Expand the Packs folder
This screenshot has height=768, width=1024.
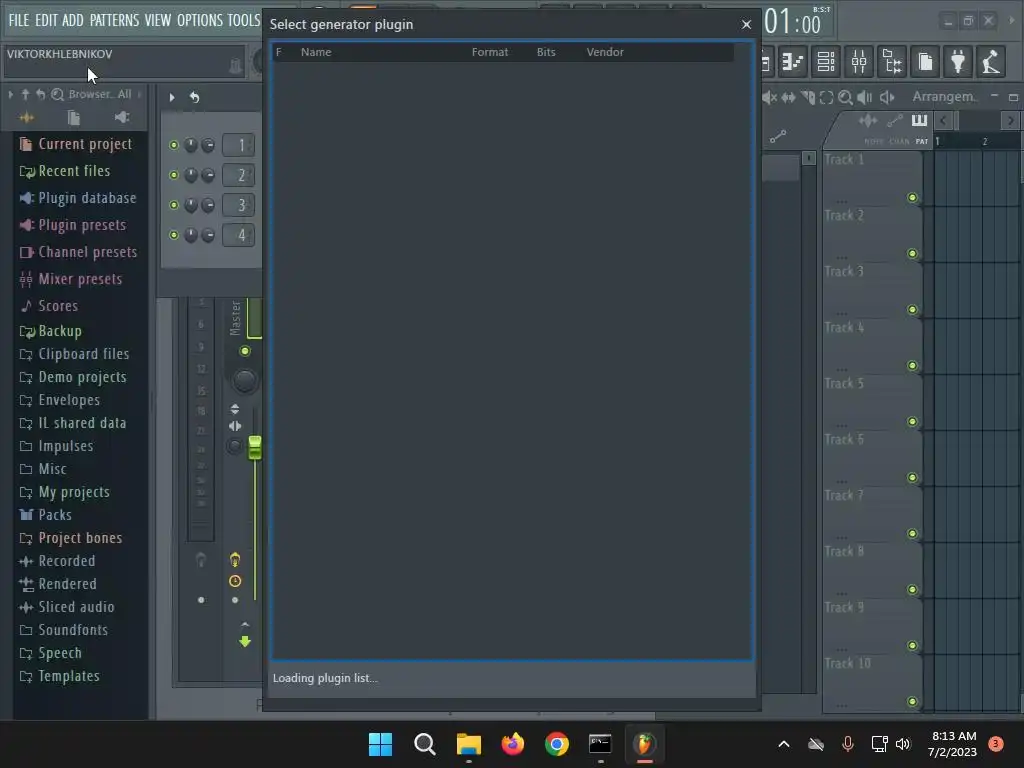pyautogui.click(x=46, y=515)
